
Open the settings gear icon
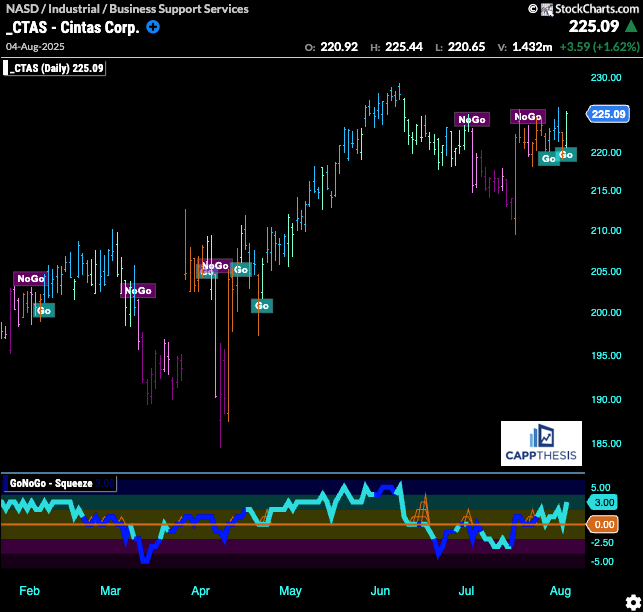[x=633, y=603]
